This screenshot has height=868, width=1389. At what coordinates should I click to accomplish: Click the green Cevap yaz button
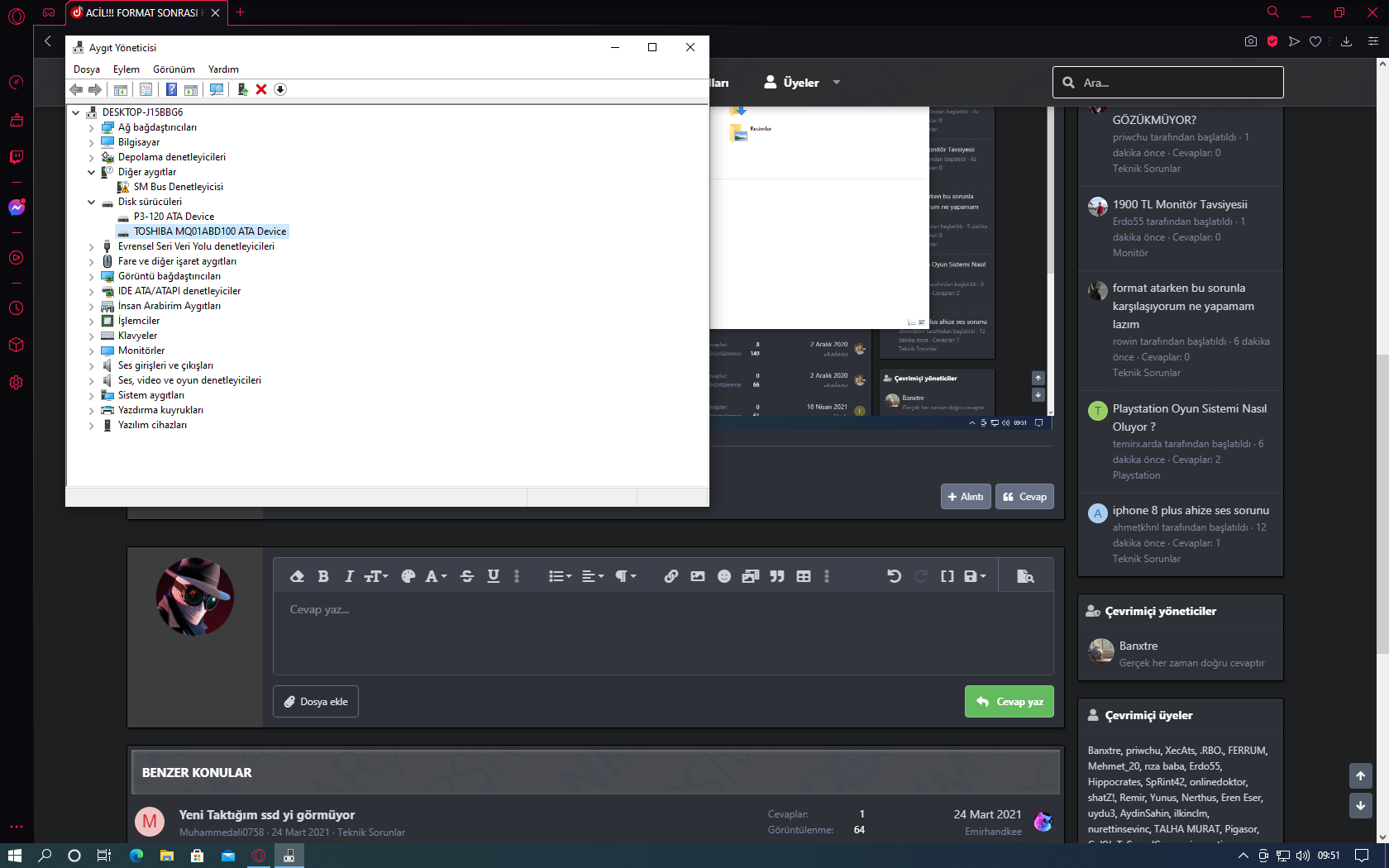click(1010, 701)
